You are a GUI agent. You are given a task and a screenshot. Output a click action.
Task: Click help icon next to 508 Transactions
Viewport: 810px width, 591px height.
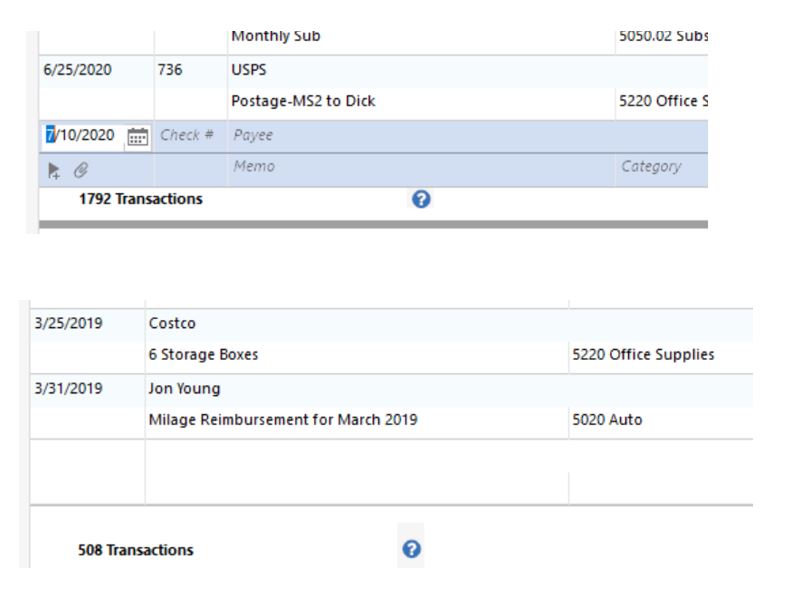411,549
